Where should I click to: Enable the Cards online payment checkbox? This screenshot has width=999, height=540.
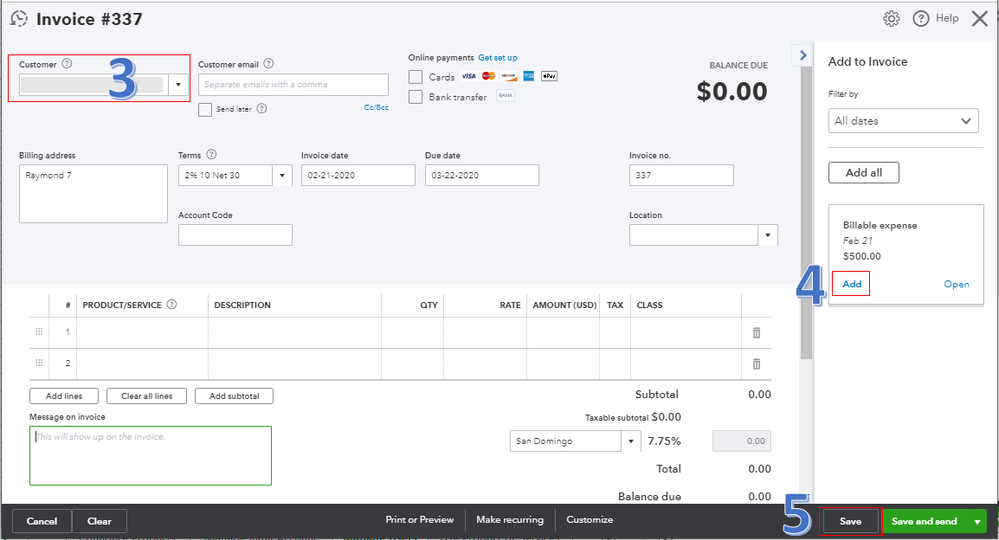tap(415, 77)
